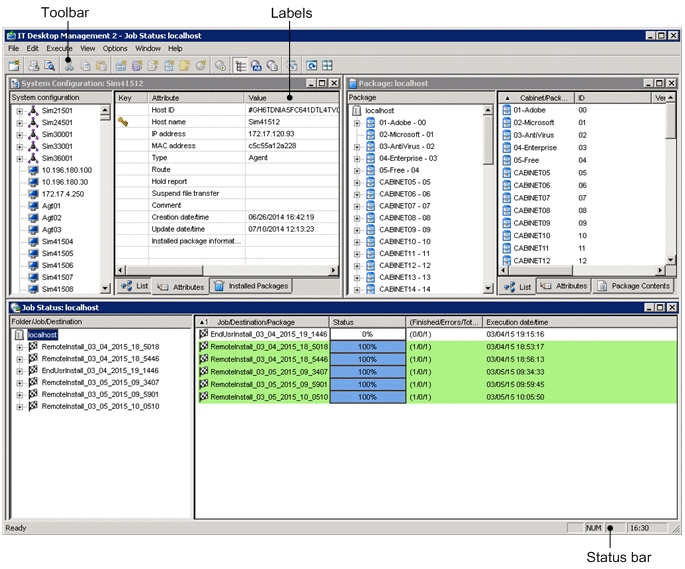Click the Print icon in the toolbar
Viewport: 685px width, 569px height.
coord(34,65)
